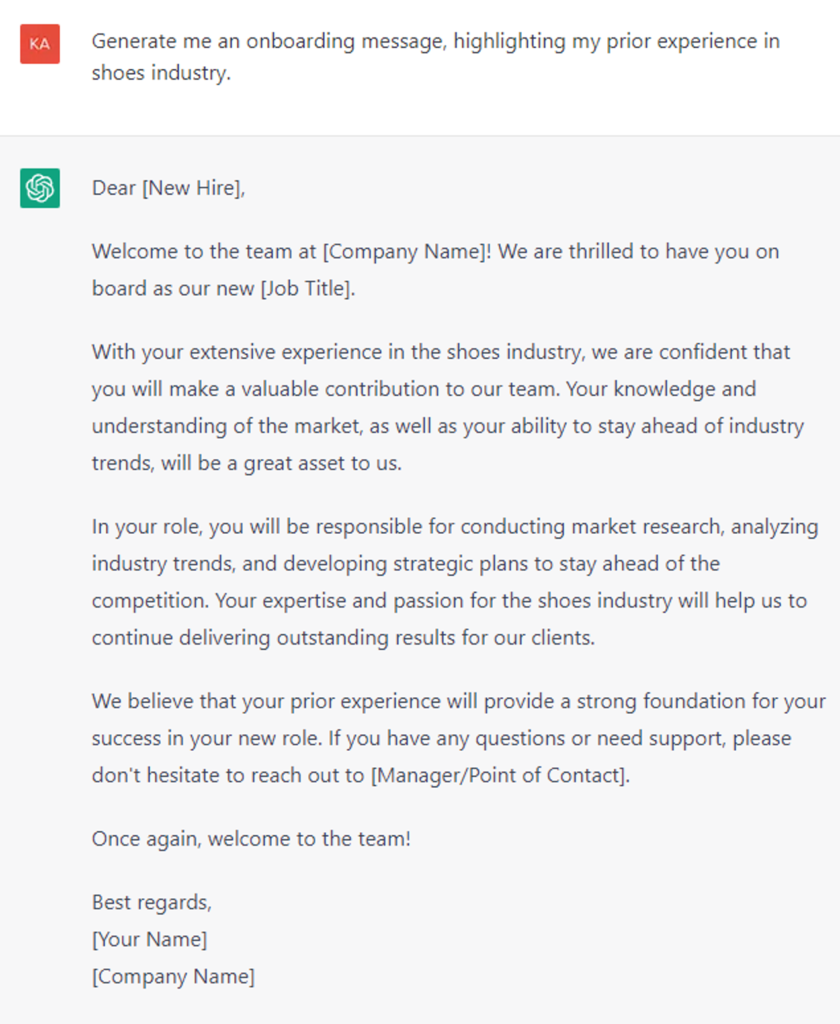Click the [Job Title] placeholder
The height and width of the screenshot is (1024, 840).
pos(304,289)
